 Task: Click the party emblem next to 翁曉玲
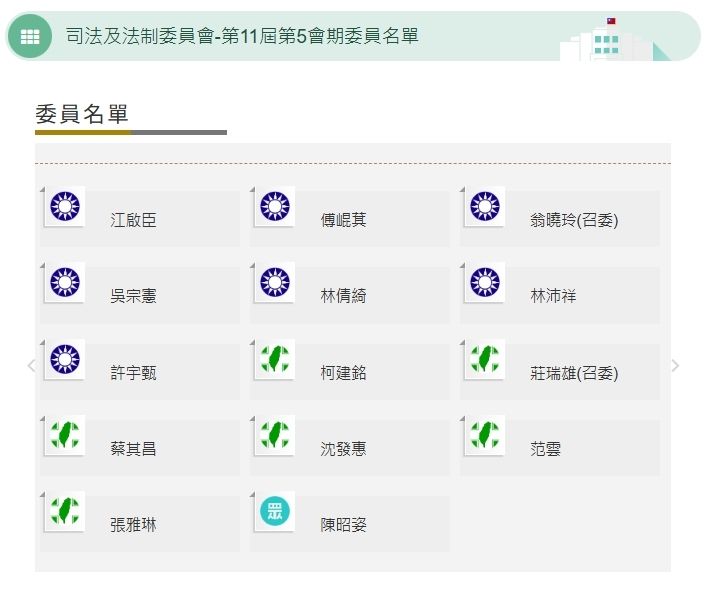tap(485, 207)
